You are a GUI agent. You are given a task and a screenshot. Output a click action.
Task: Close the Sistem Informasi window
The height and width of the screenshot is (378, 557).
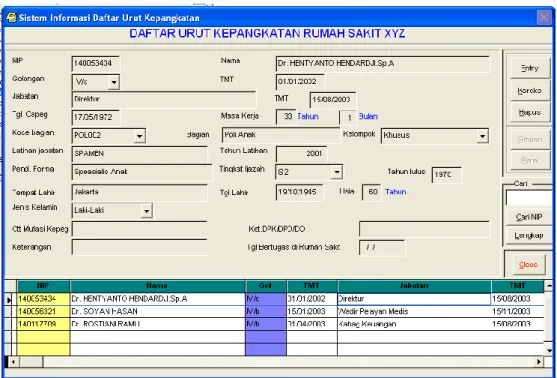(544, 17)
